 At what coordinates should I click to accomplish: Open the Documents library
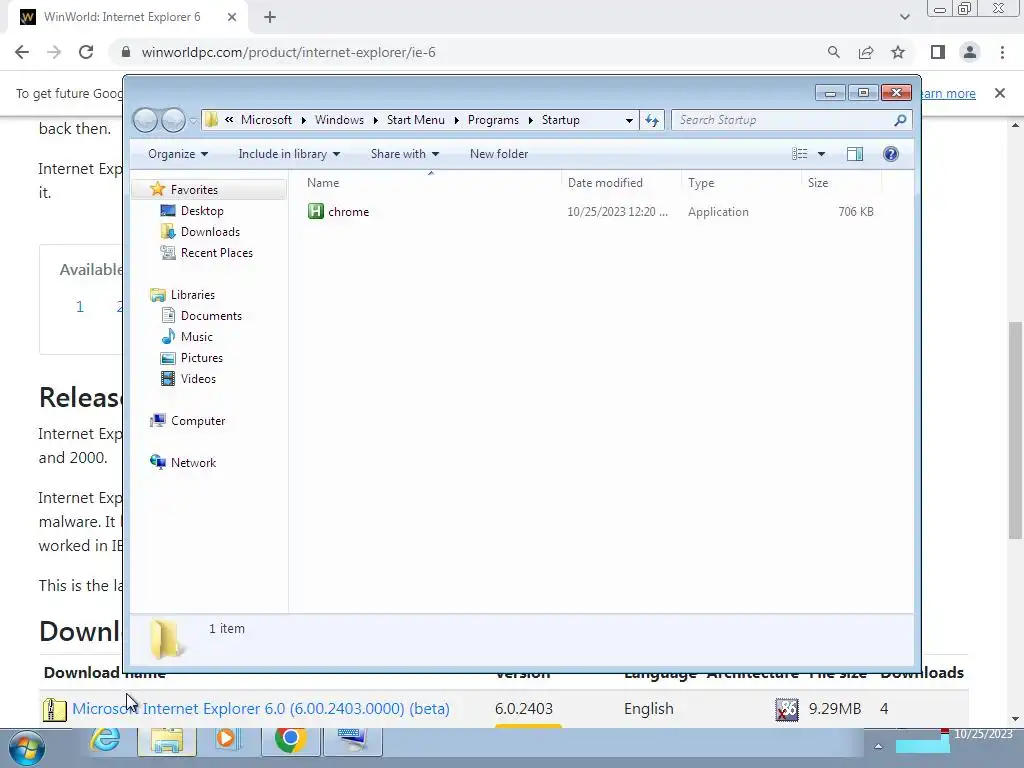point(211,315)
